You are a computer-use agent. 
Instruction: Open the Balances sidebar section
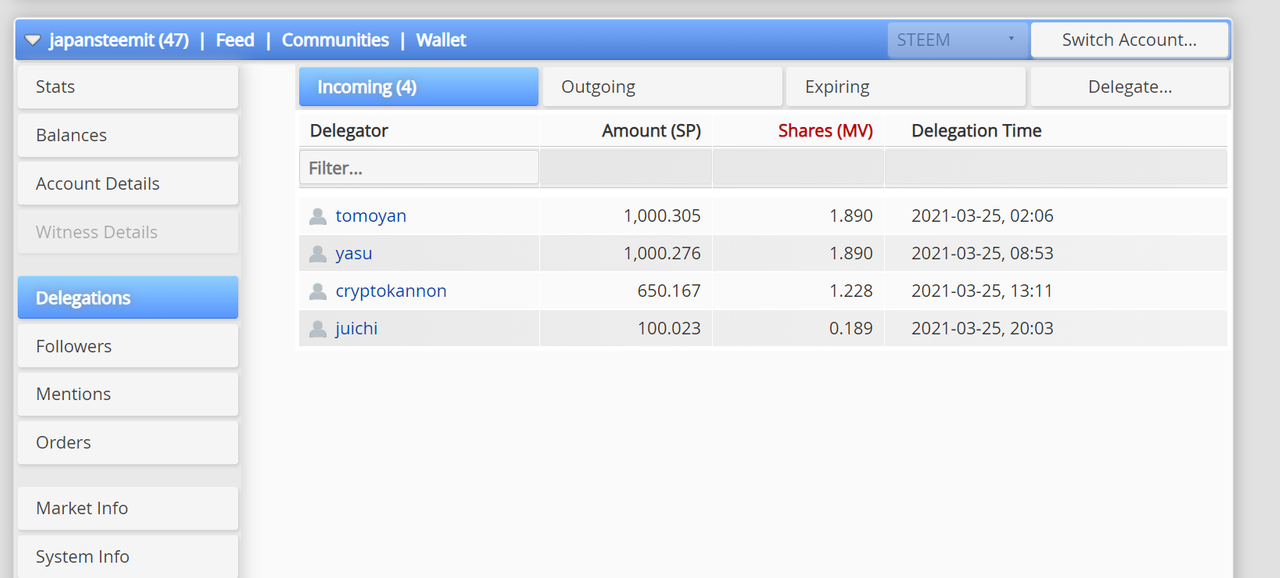[x=128, y=135]
